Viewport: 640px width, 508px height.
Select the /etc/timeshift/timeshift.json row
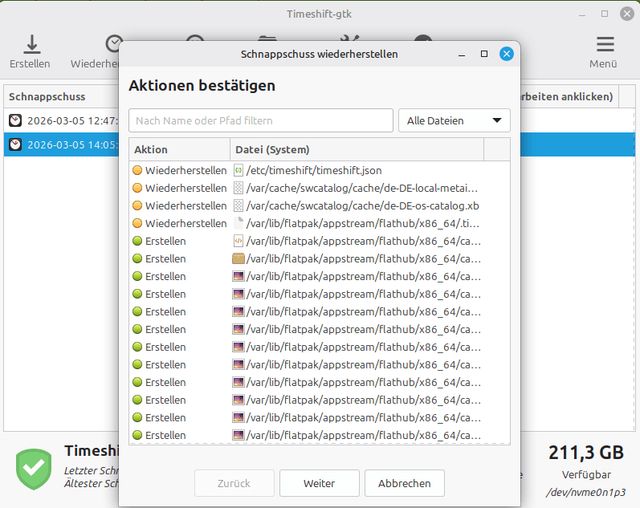[x=319, y=171]
